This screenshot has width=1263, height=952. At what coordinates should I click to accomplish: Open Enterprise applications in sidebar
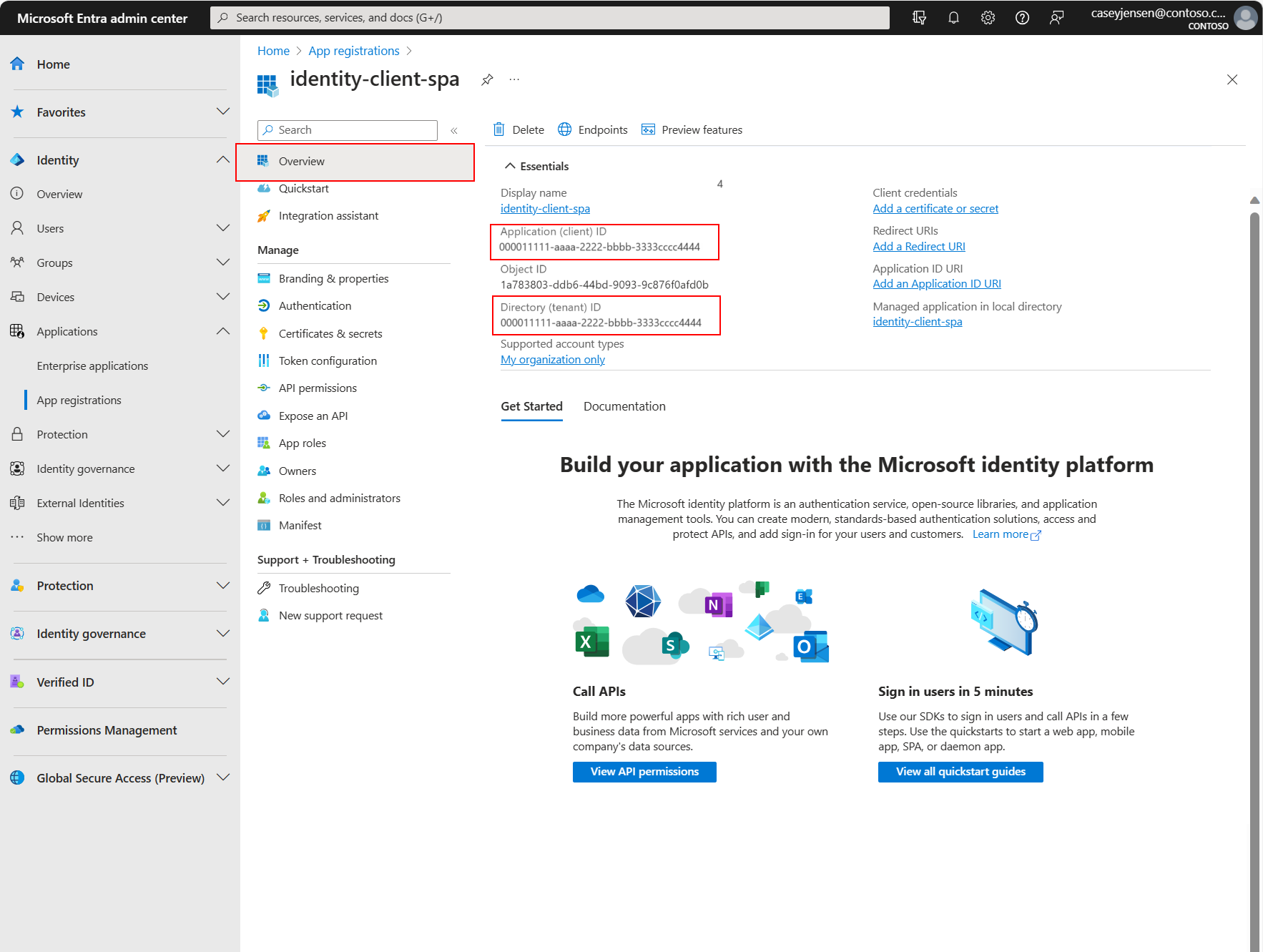coord(92,365)
